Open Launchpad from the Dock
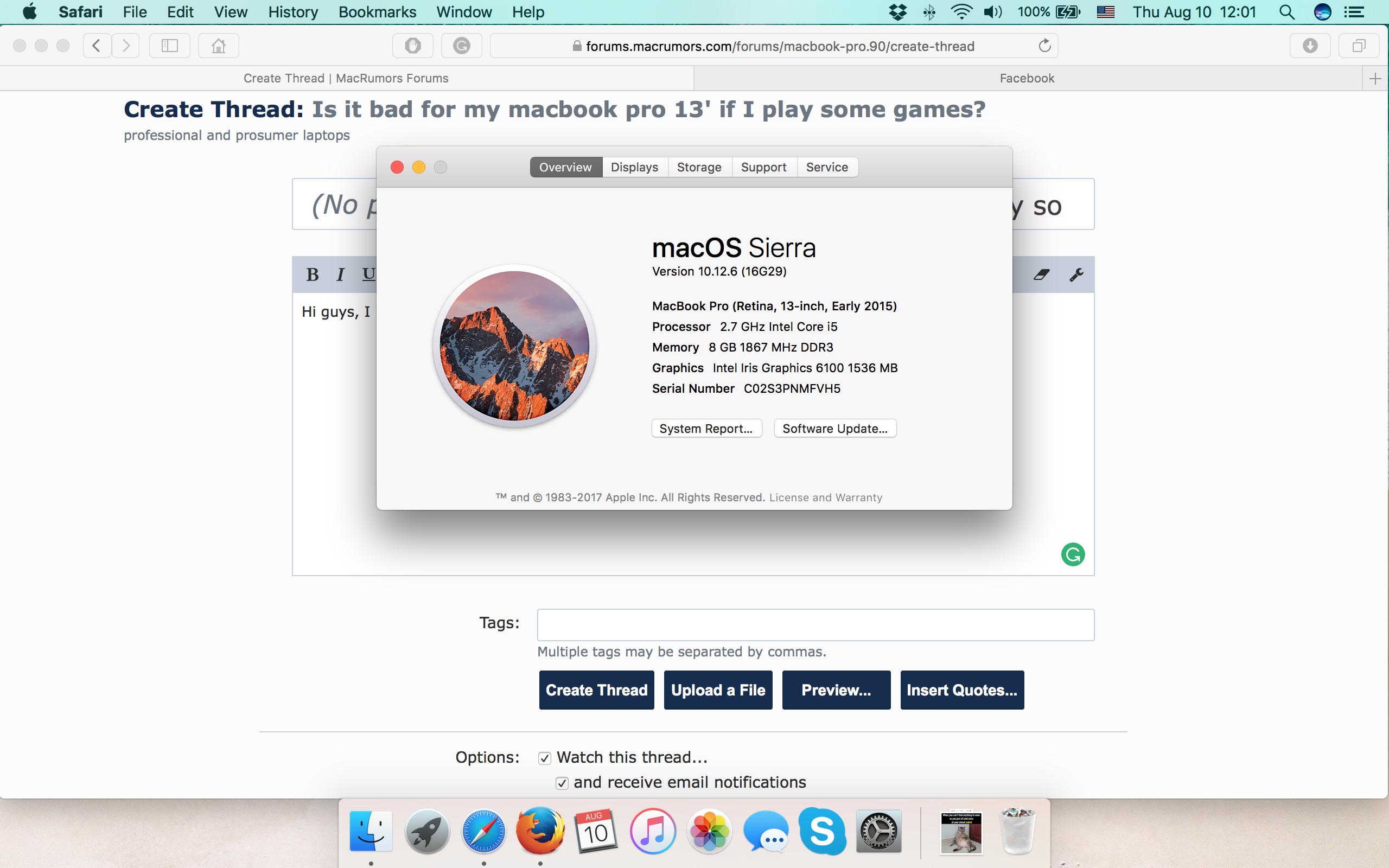 (x=427, y=831)
